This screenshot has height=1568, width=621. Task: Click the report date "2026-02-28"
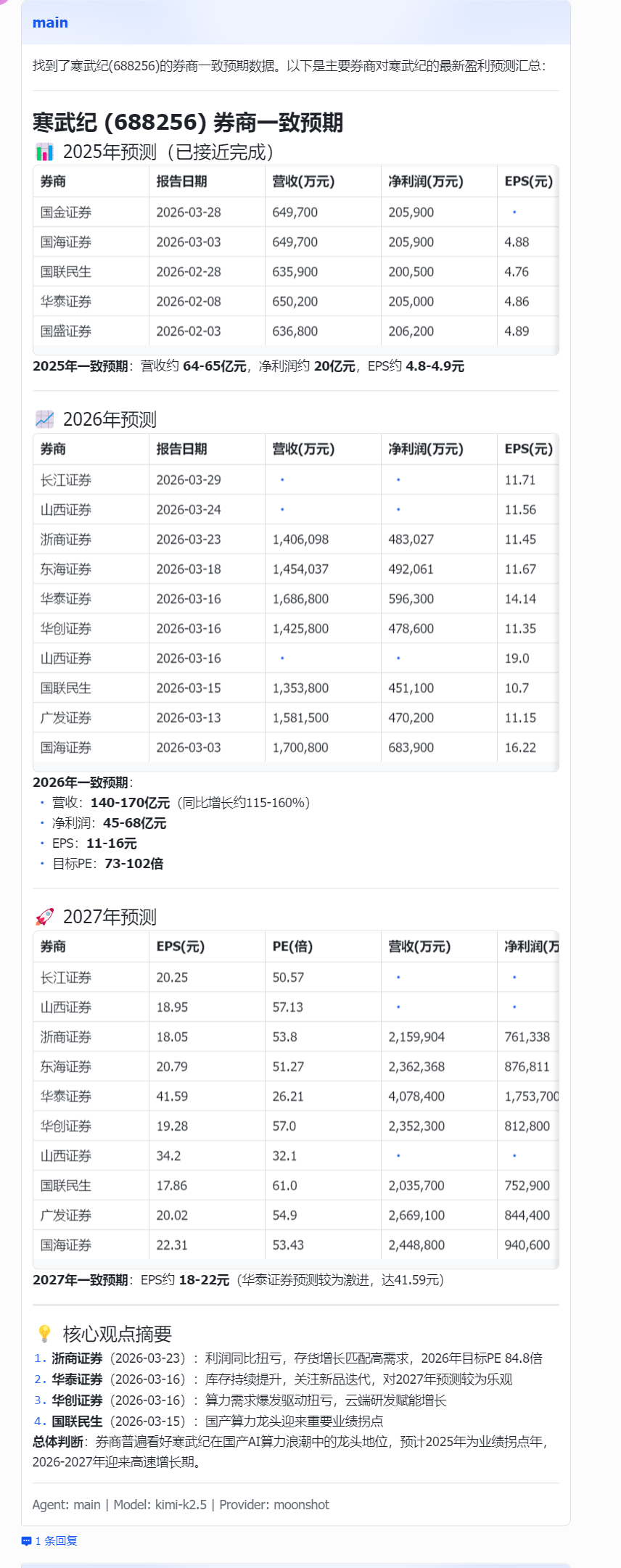point(189,272)
